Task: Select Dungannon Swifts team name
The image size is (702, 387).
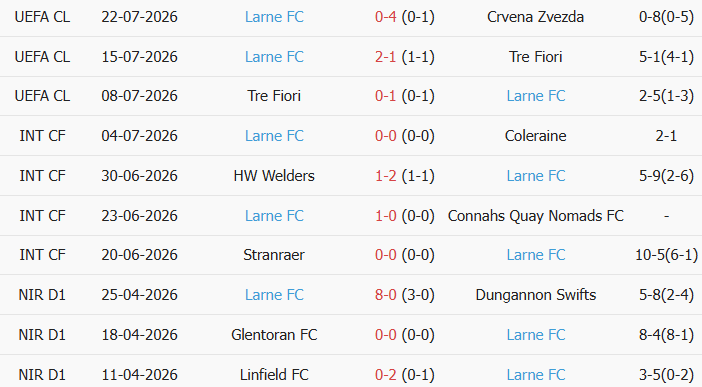Action: (x=535, y=295)
